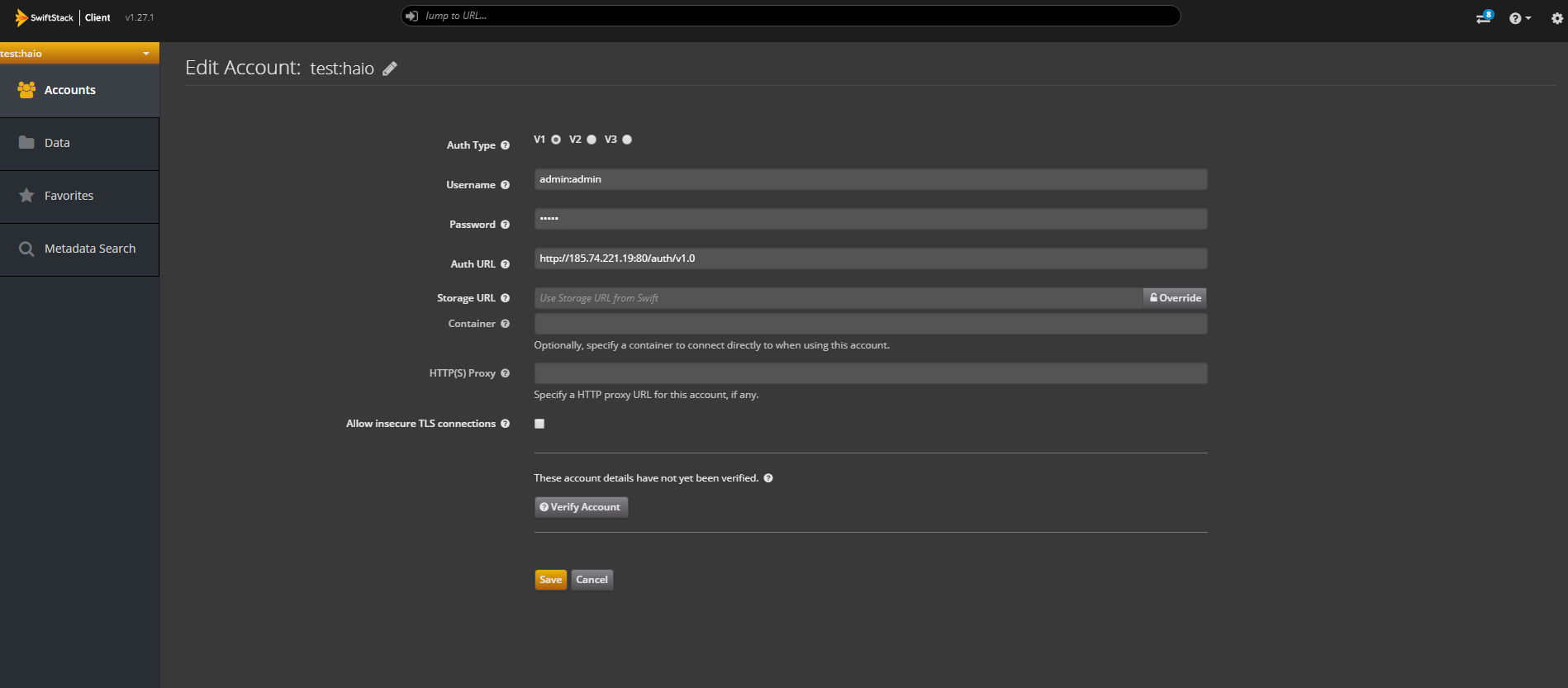Click the jump arrow icon in URL bar
This screenshot has height=688, width=1568.
coord(411,16)
